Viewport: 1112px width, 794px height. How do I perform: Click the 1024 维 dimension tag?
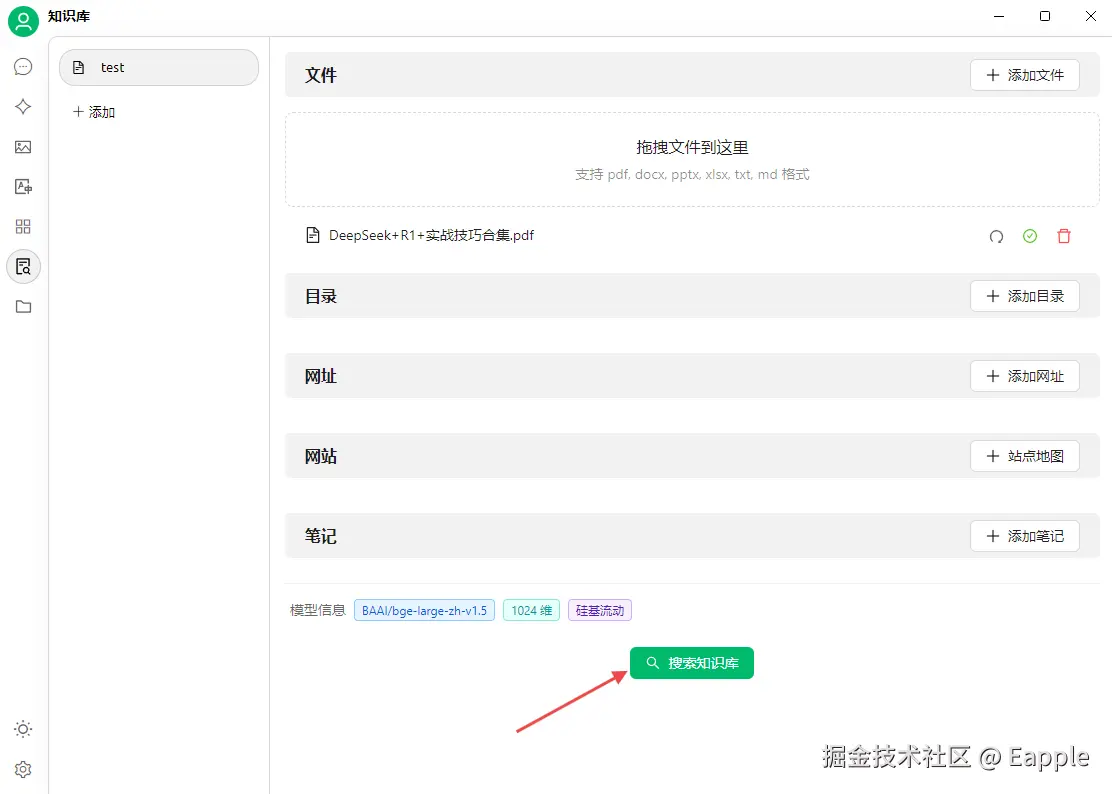click(x=531, y=610)
